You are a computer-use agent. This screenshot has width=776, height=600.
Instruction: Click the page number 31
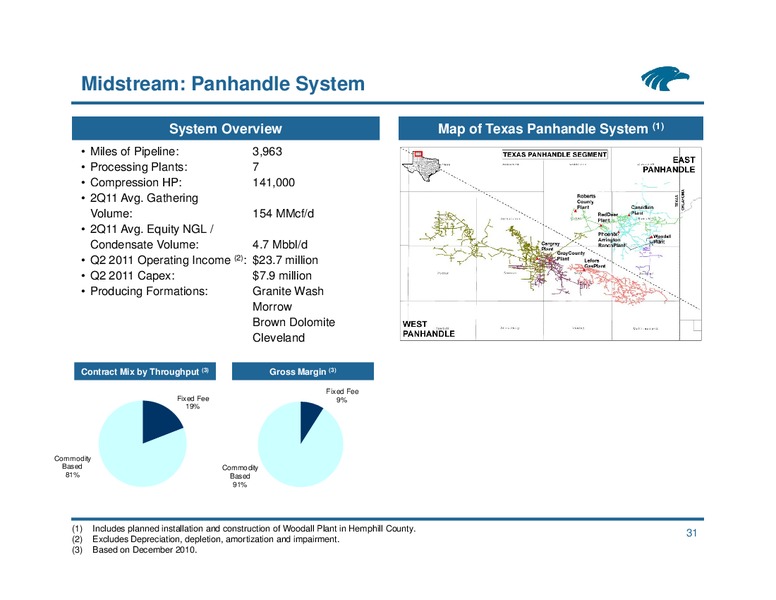[691, 533]
